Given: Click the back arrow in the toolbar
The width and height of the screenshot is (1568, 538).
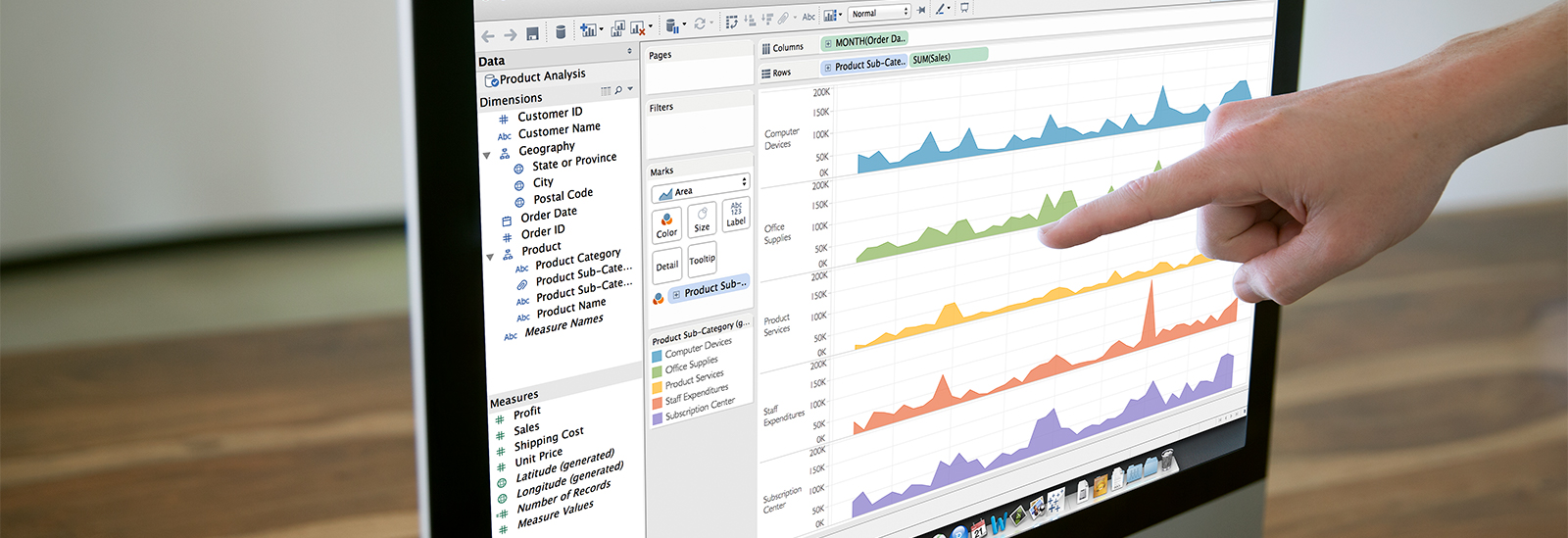Looking at the screenshot, I should click(x=487, y=36).
